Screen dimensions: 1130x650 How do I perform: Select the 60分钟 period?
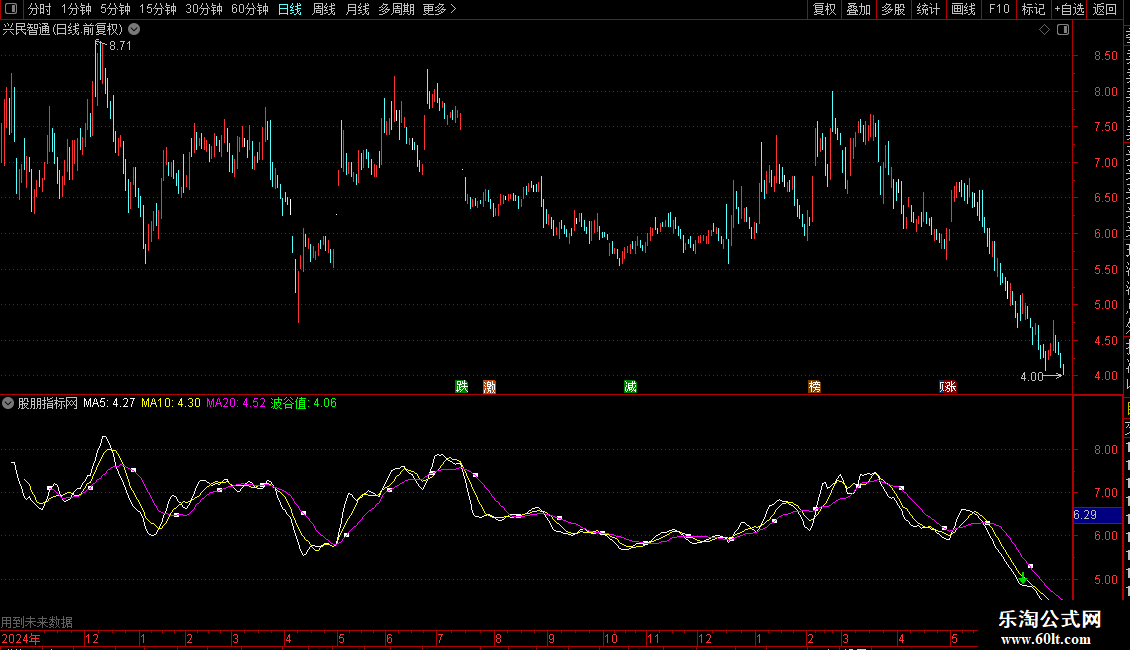(x=249, y=9)
